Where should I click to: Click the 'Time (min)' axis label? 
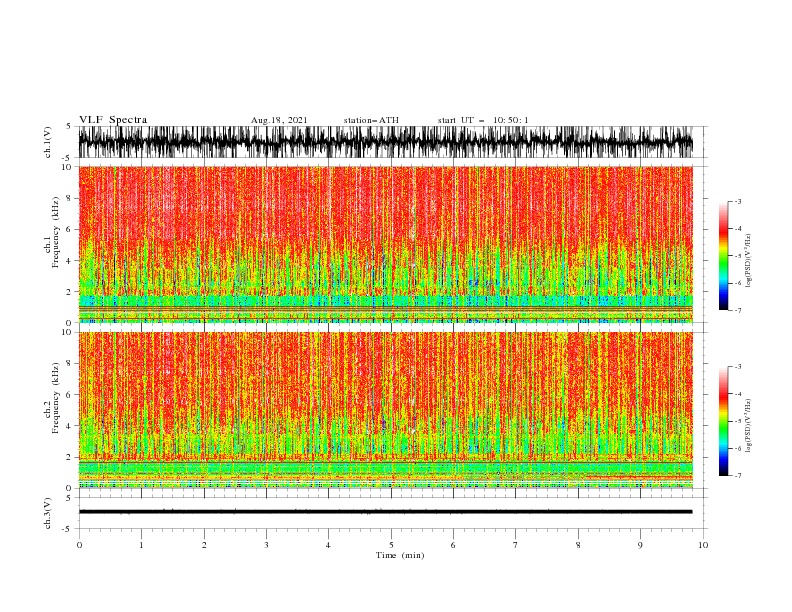coord(400,555)
